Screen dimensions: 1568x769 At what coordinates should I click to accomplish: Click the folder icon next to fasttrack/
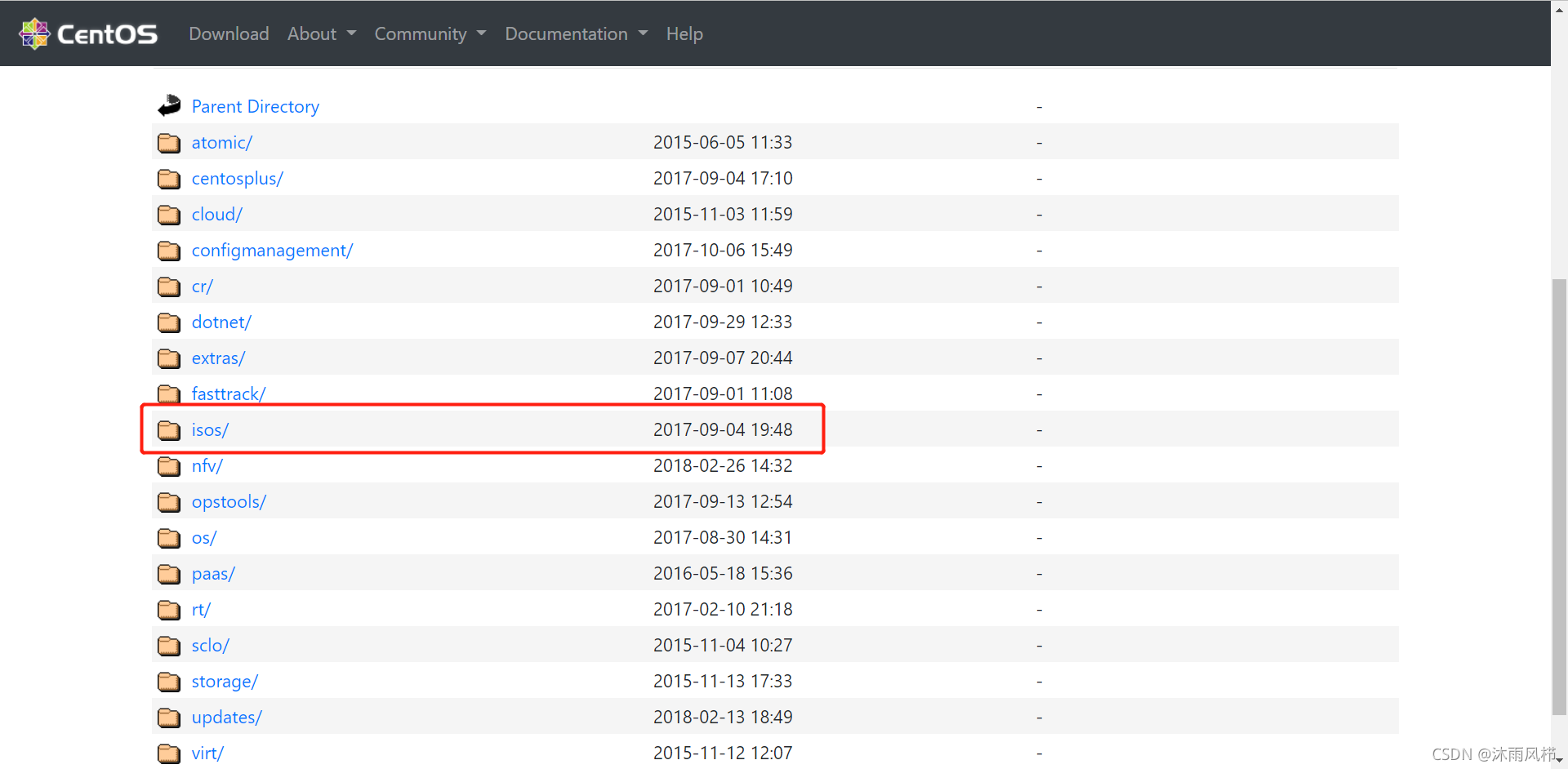click(169, 394)
